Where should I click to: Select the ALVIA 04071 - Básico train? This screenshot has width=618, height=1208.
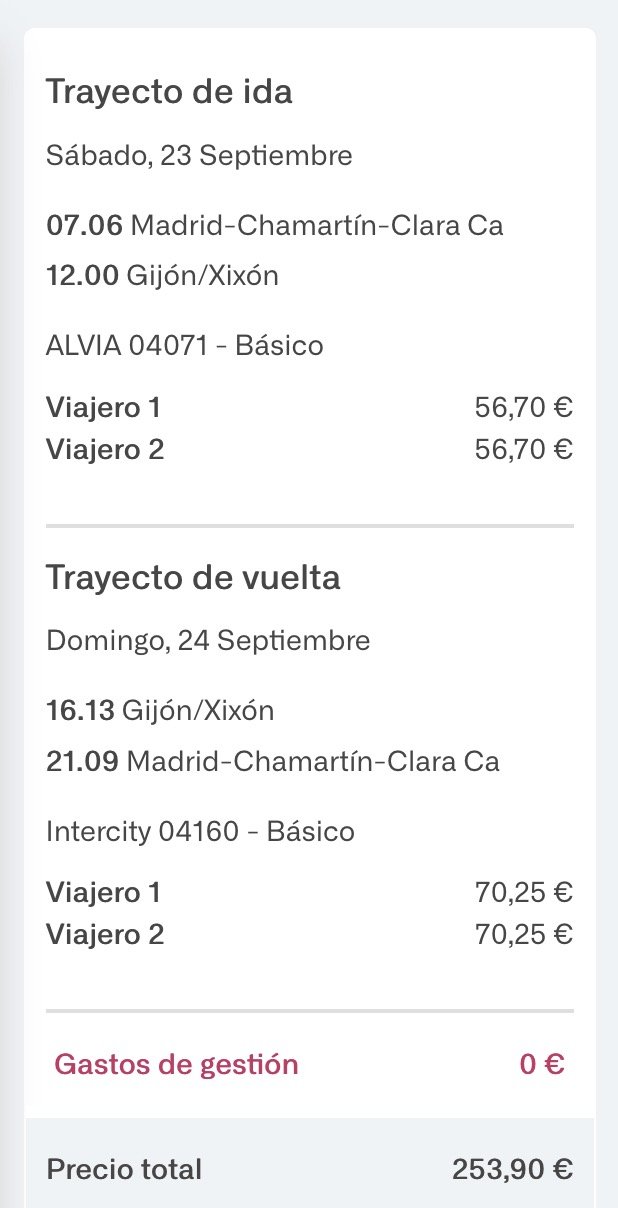pyautogui.click(x=185, y=346)
